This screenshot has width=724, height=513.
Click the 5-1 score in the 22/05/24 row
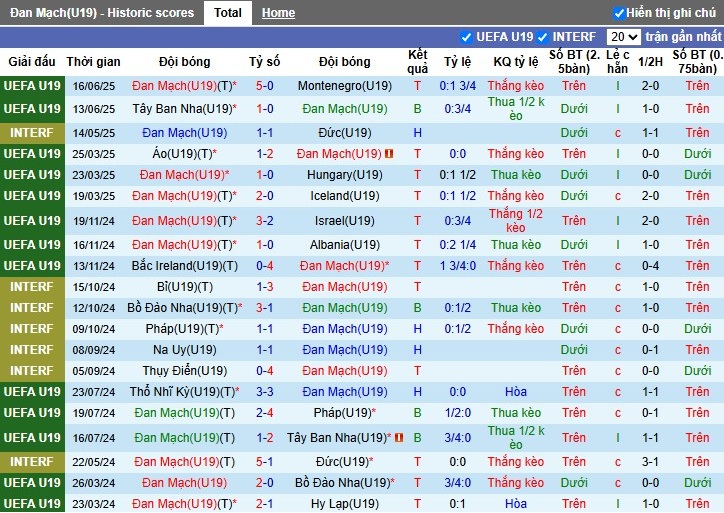pyautogui.click(x=265, y=462)
